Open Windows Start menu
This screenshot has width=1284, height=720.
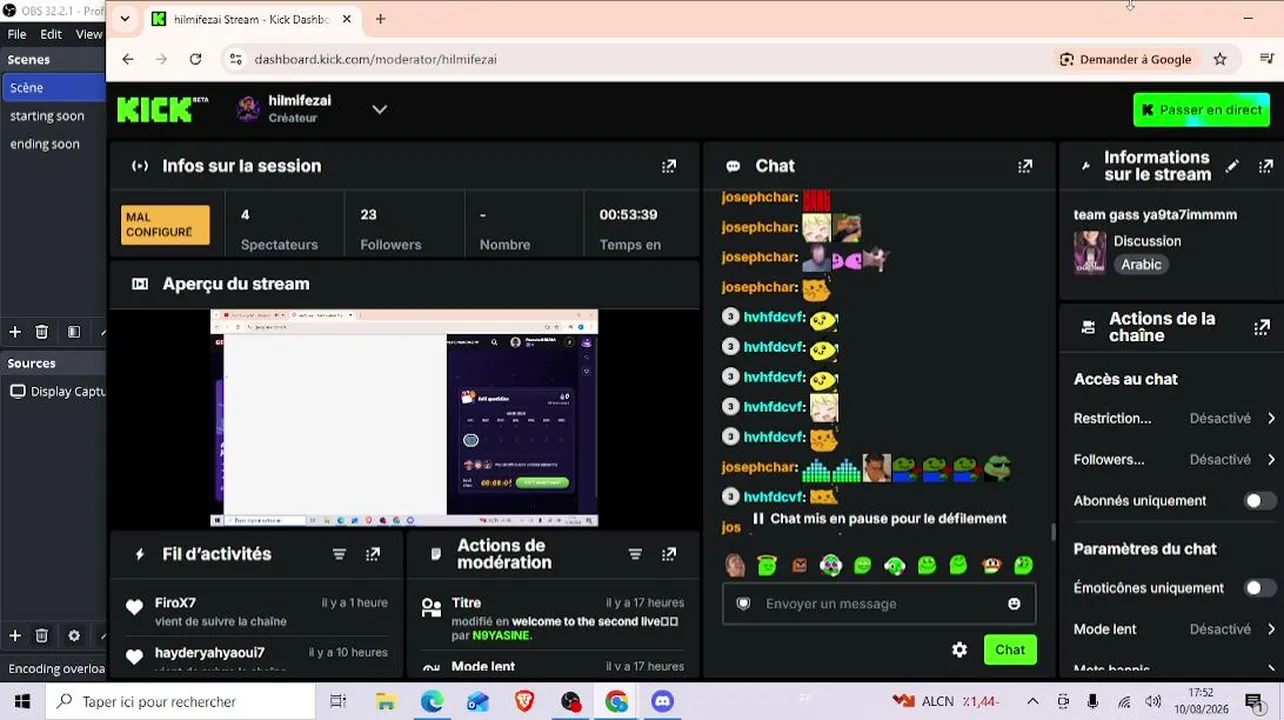pos(22,702)
